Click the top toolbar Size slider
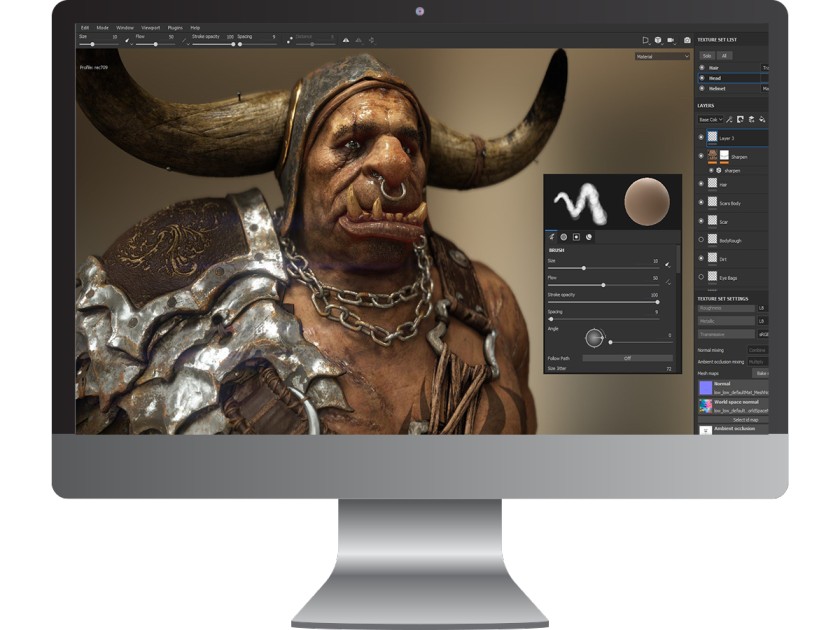Screen dimensions: 840x630 (99, 44)
